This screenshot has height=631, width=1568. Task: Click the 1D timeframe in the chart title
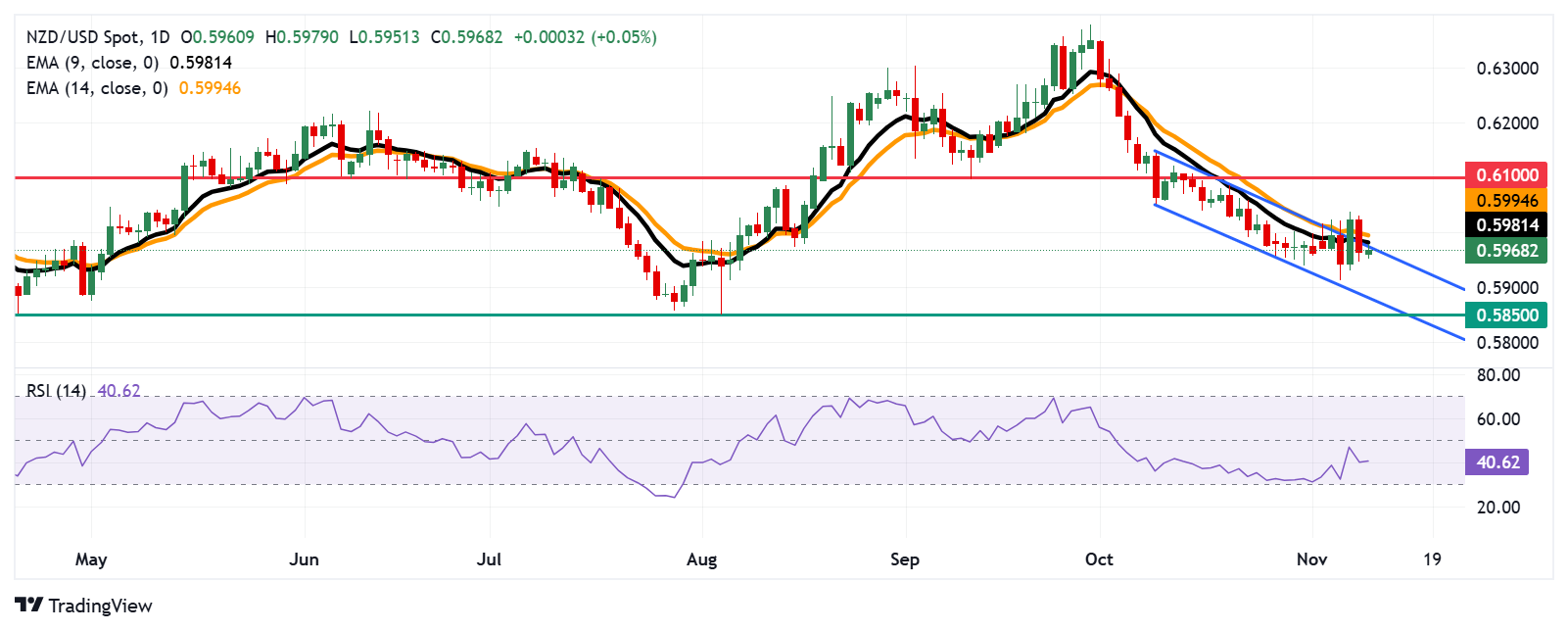(159, 37)
